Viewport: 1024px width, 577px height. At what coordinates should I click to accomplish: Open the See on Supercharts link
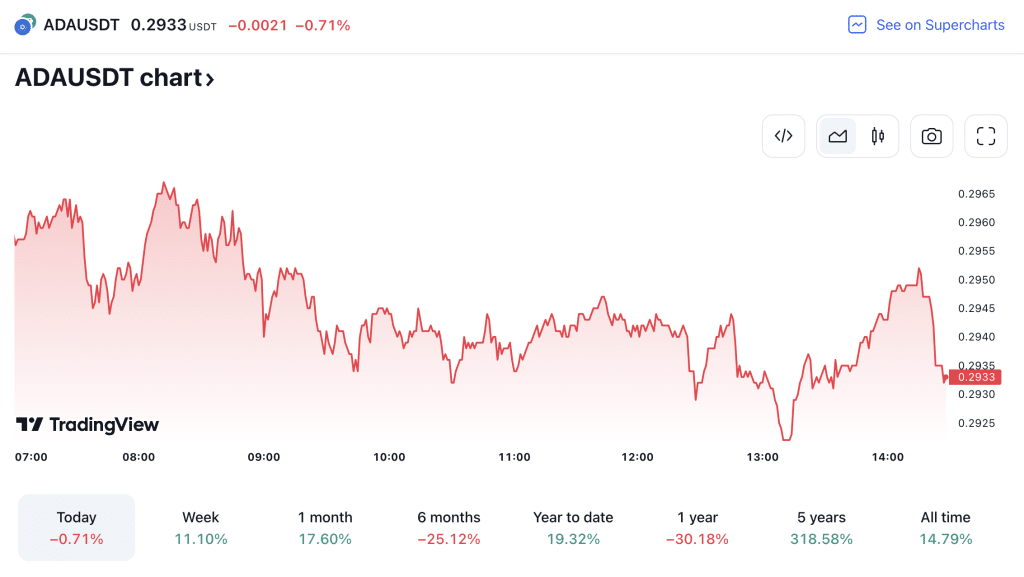(939, 25)
